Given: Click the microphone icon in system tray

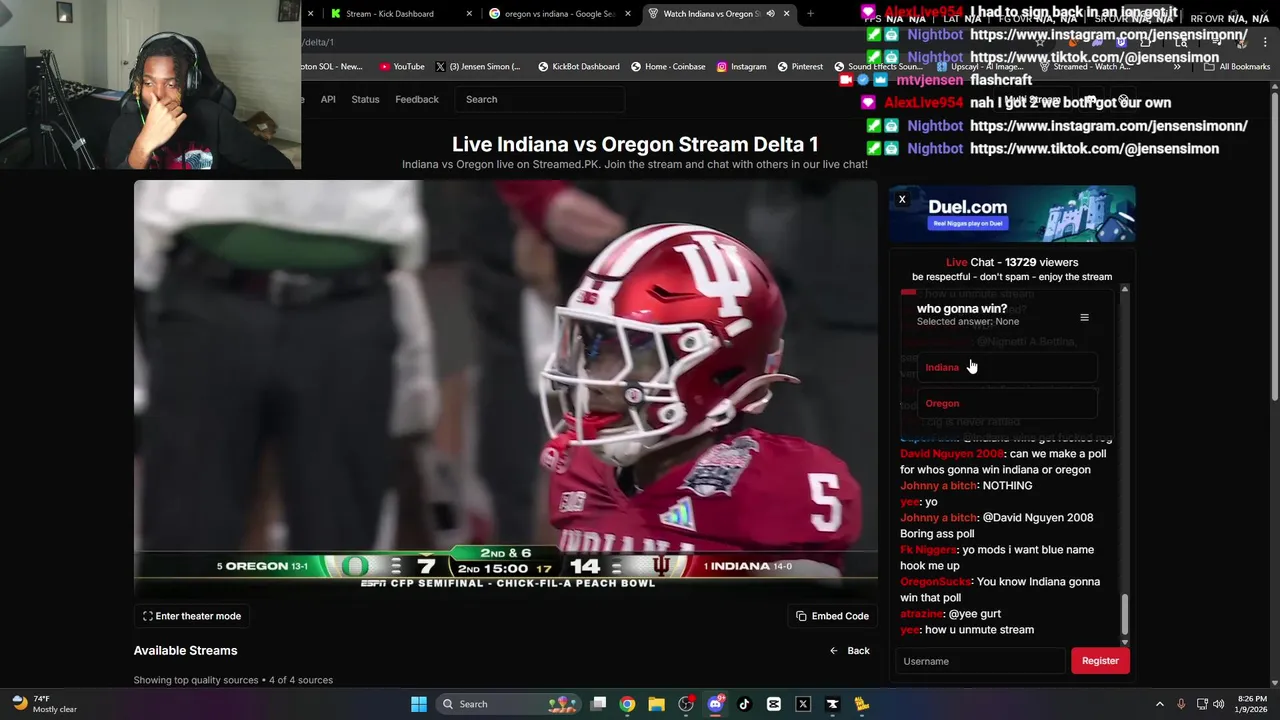Looking at the screenshot, I should (1181, 704).
